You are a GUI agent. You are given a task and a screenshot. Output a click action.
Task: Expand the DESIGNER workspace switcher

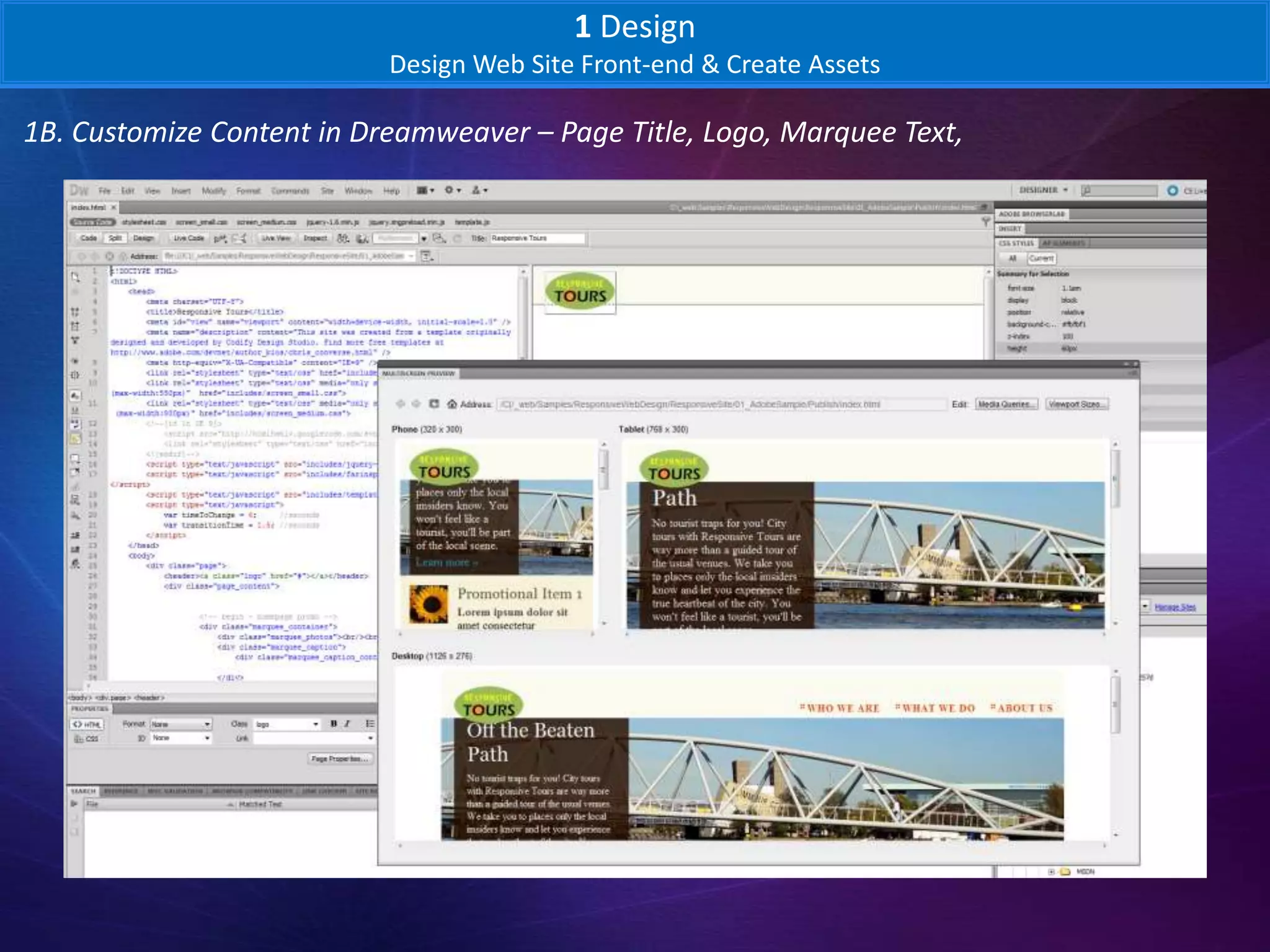pos(1043,190)
